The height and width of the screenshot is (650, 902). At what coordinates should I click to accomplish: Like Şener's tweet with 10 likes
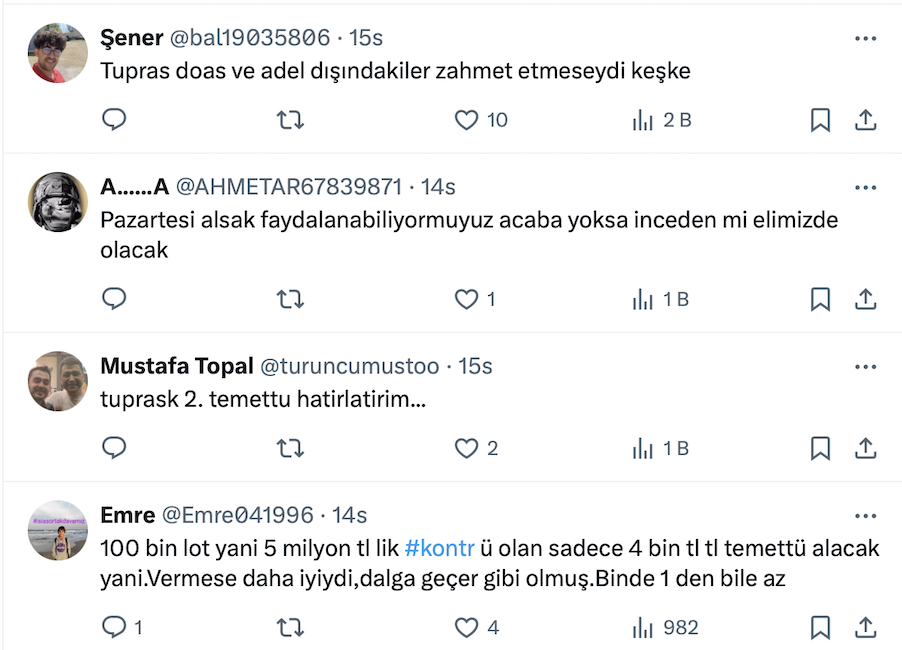[x=467, y=120]
